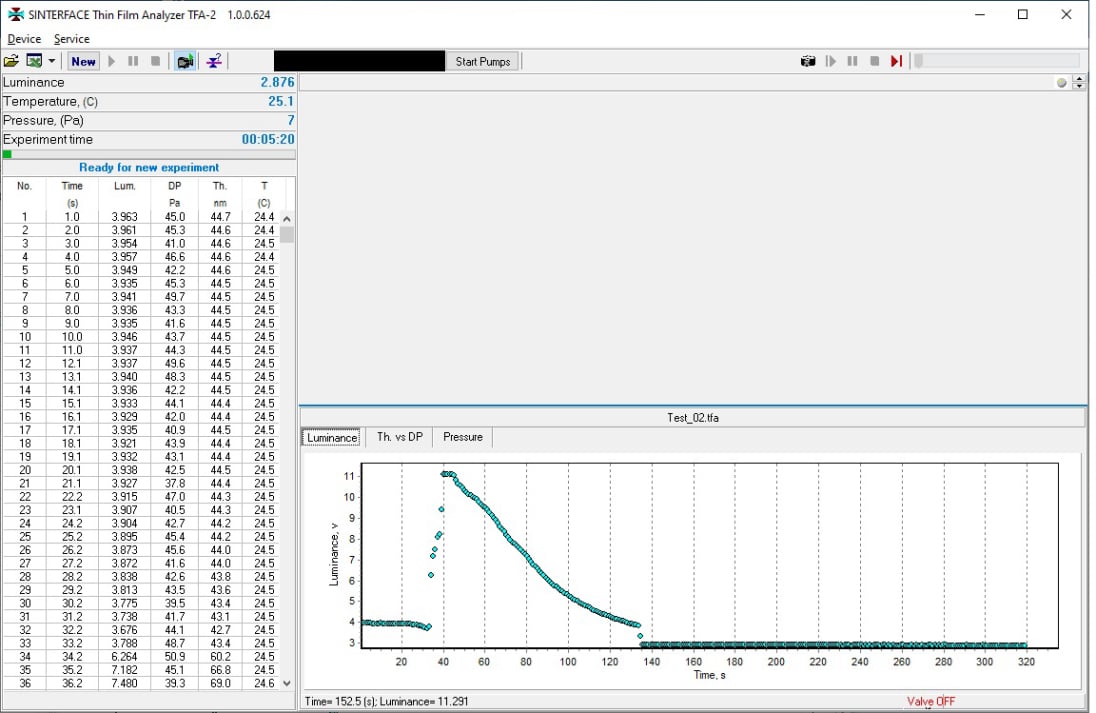1096x713 pixels.
Task: Click the 'Valve OFF' status text
Action: tap(930, 701)
